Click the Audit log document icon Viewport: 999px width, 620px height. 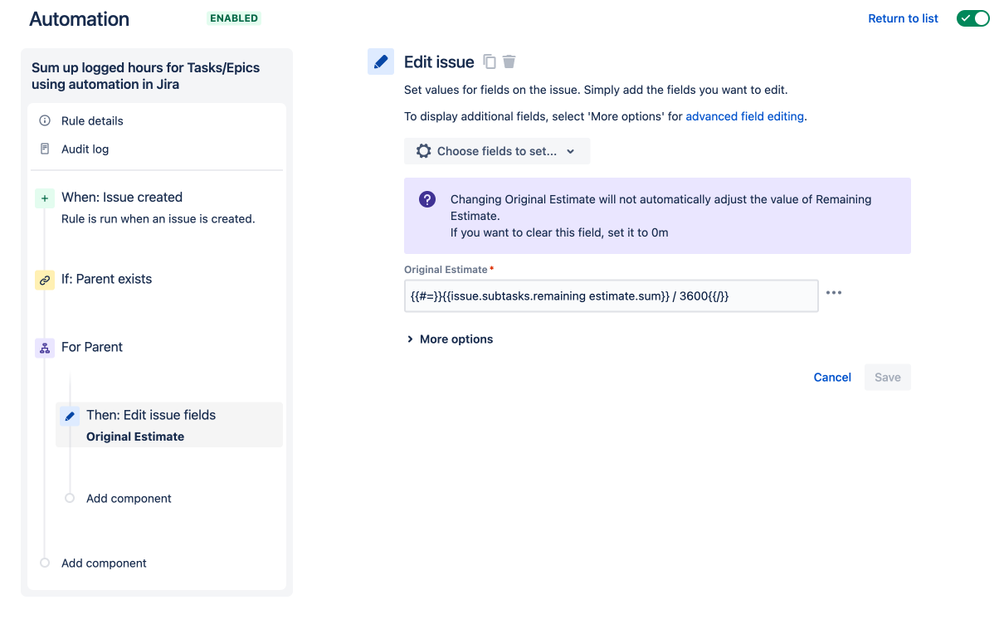click(45, 148)
